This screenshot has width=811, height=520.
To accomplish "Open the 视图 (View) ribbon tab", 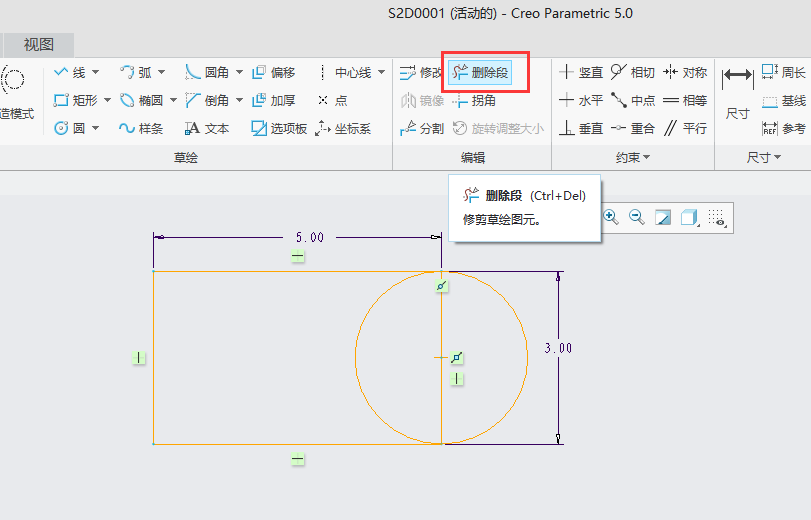I will point(39,44).
